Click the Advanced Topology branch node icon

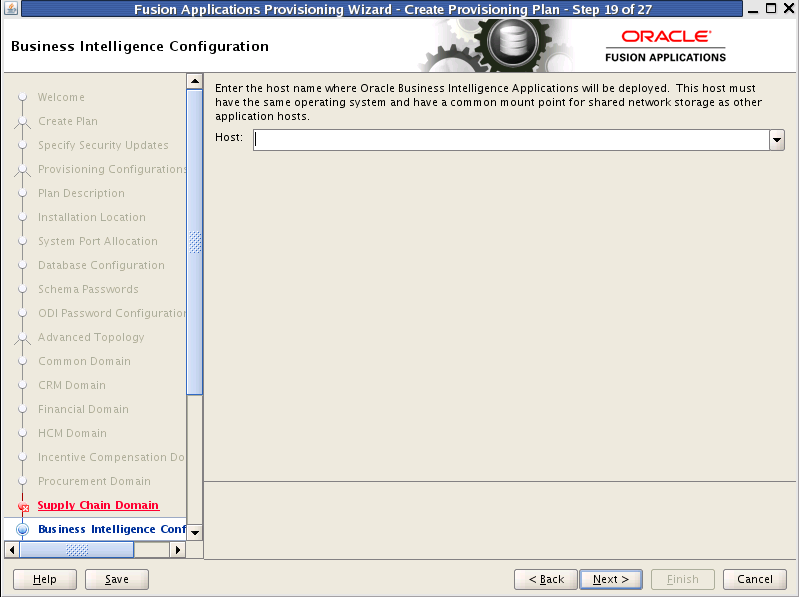[22, 338]
